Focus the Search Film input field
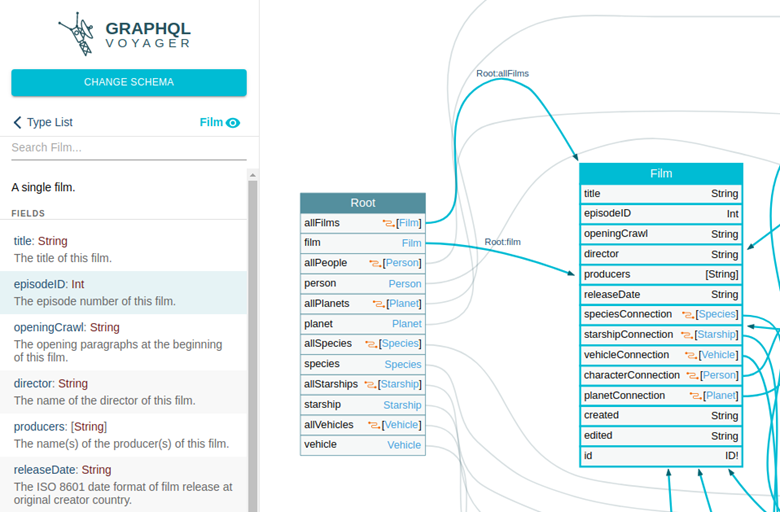Screen dimensions: 780x512 point(128,148)
